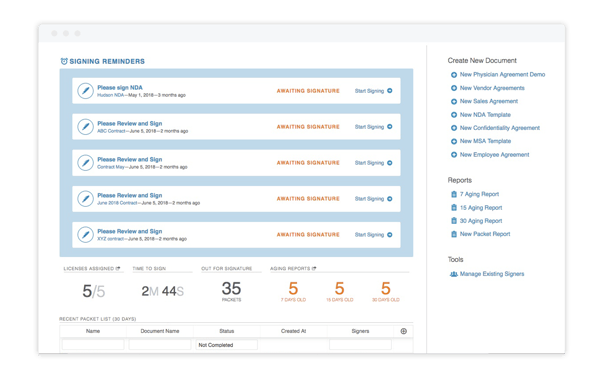This screenshot has height=387, width=600.
Task: Click the Signers filter input field
Action: tap(360, 345)
